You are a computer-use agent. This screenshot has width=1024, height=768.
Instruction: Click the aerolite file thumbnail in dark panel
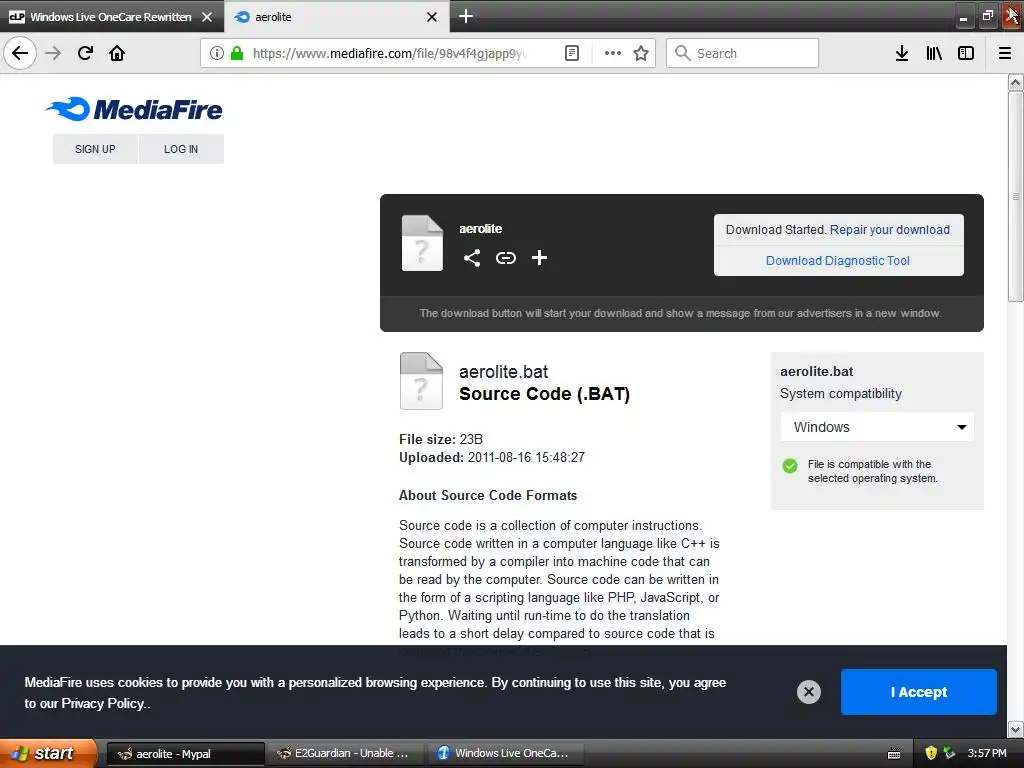click(x=422, y=243)
